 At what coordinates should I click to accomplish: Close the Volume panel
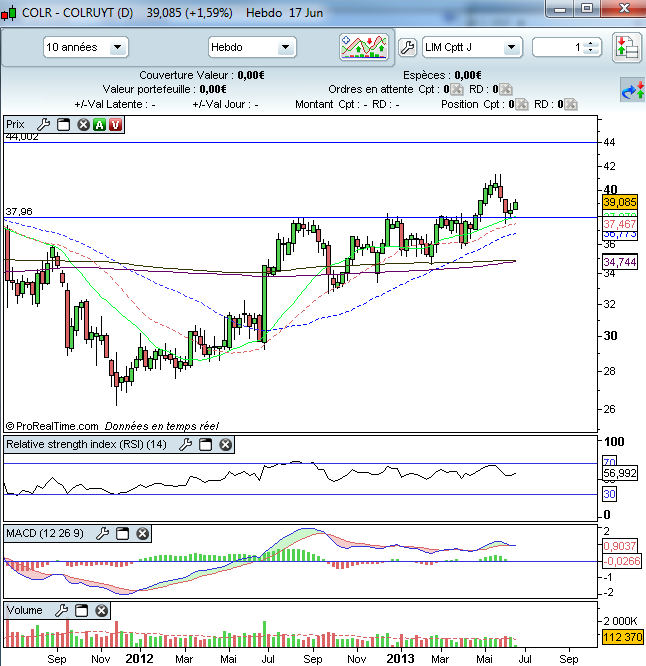[102, 611]
